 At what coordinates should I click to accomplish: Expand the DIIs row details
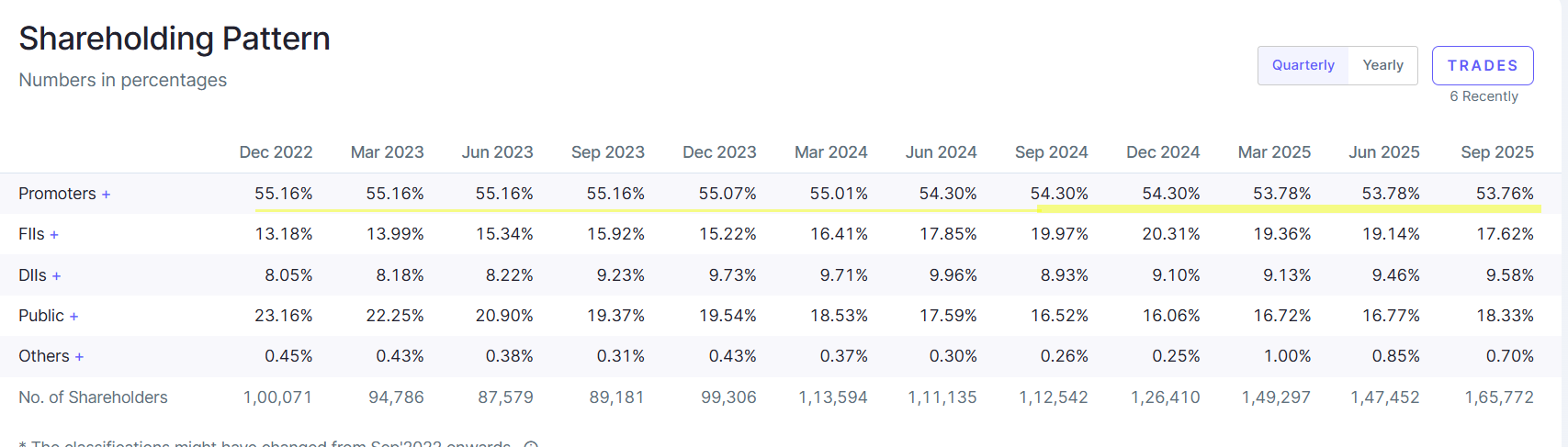point(56,276)
